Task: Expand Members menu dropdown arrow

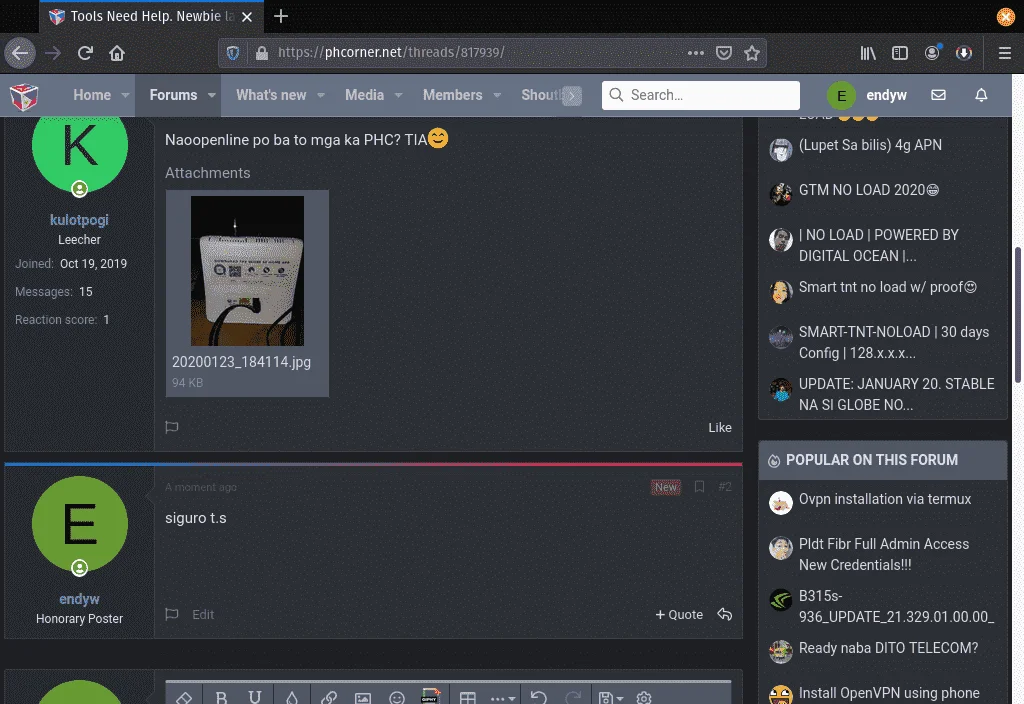Action: [x=497, y=95]
